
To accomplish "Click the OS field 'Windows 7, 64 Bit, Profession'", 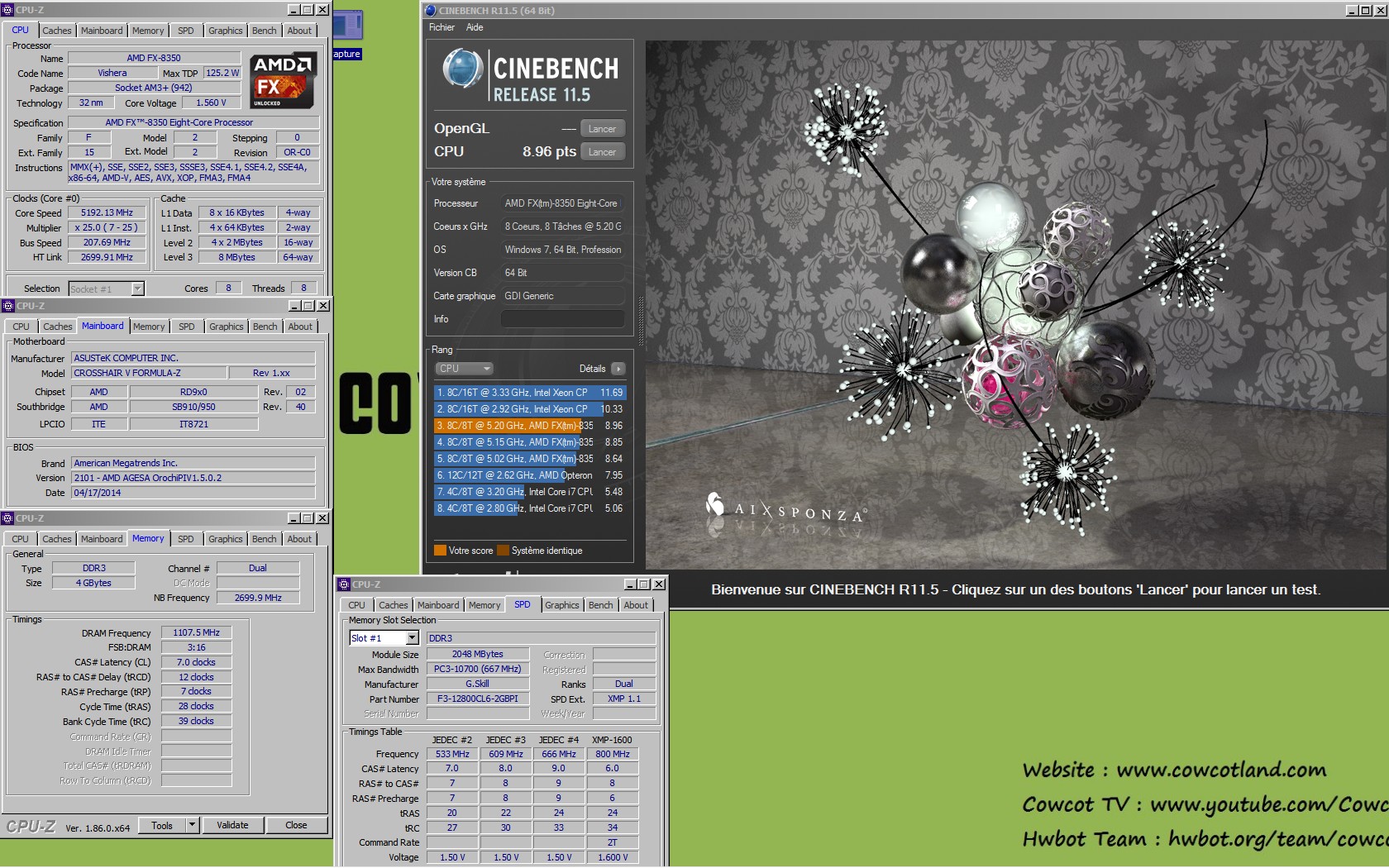I will click(x=562, y=250).
